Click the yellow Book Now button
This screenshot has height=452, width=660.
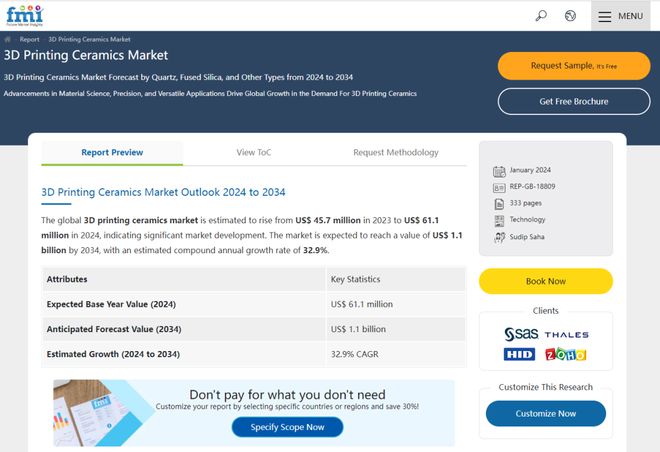pos(546,281)
